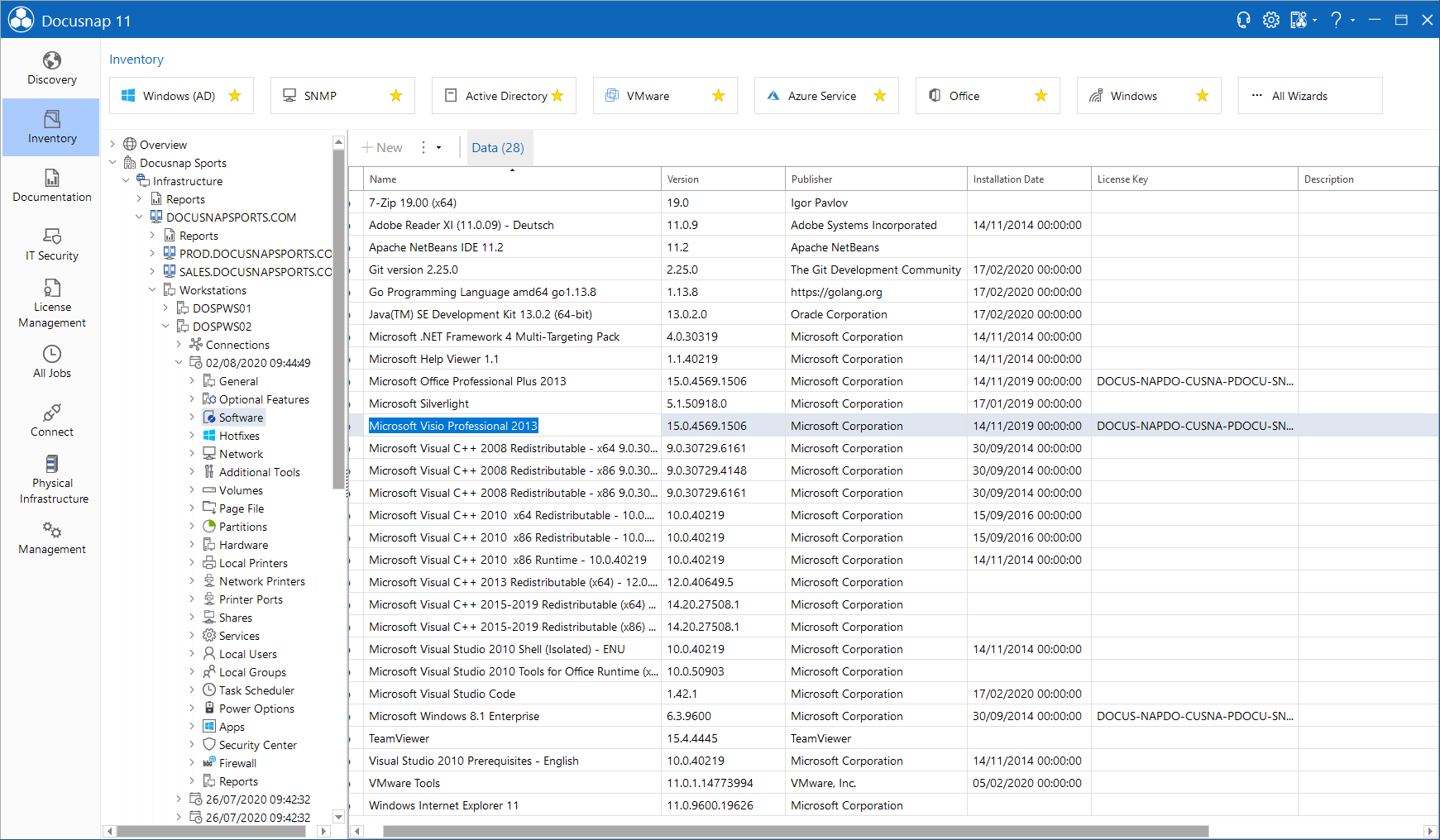
Task: Open settings gear in title bar
Action: tap(1271, 20)
